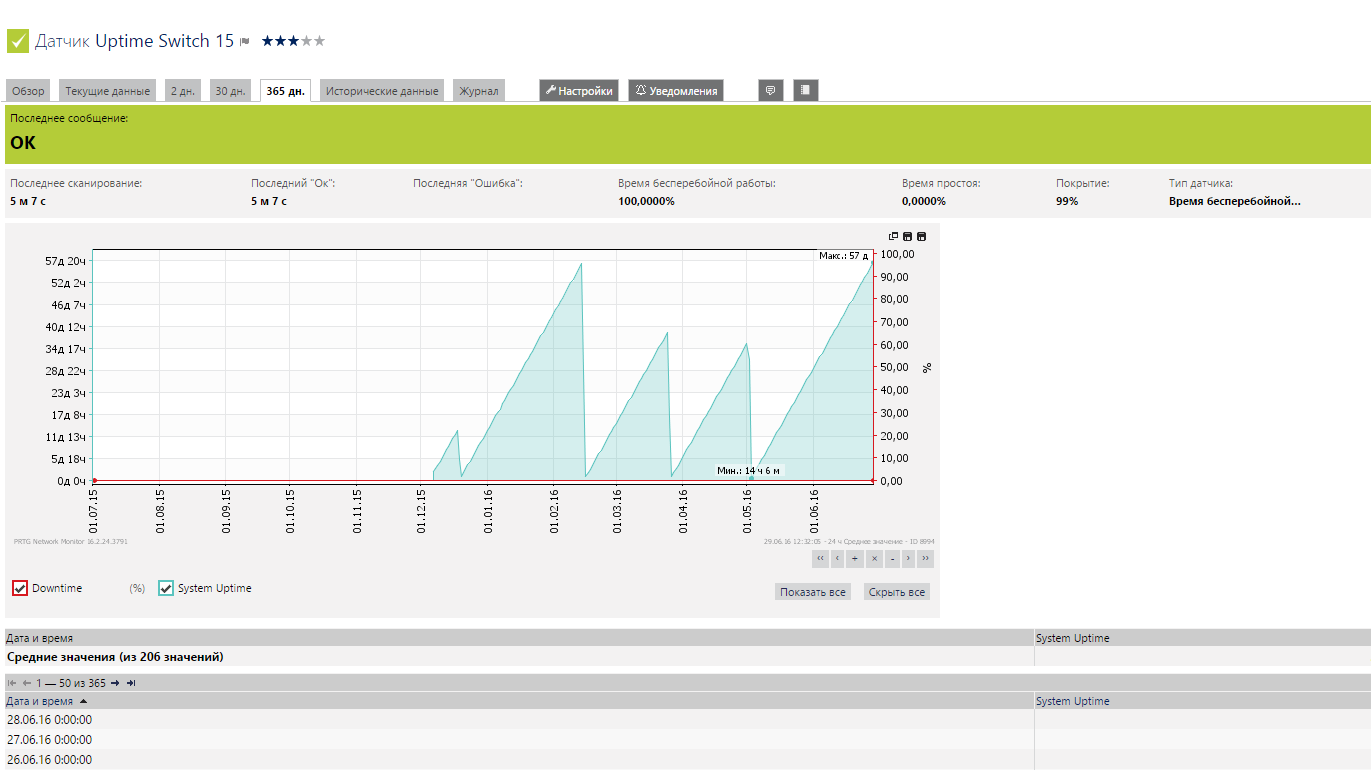
Task: Sort by 'Дата и время' column arrow
Action: coord(83,702)
